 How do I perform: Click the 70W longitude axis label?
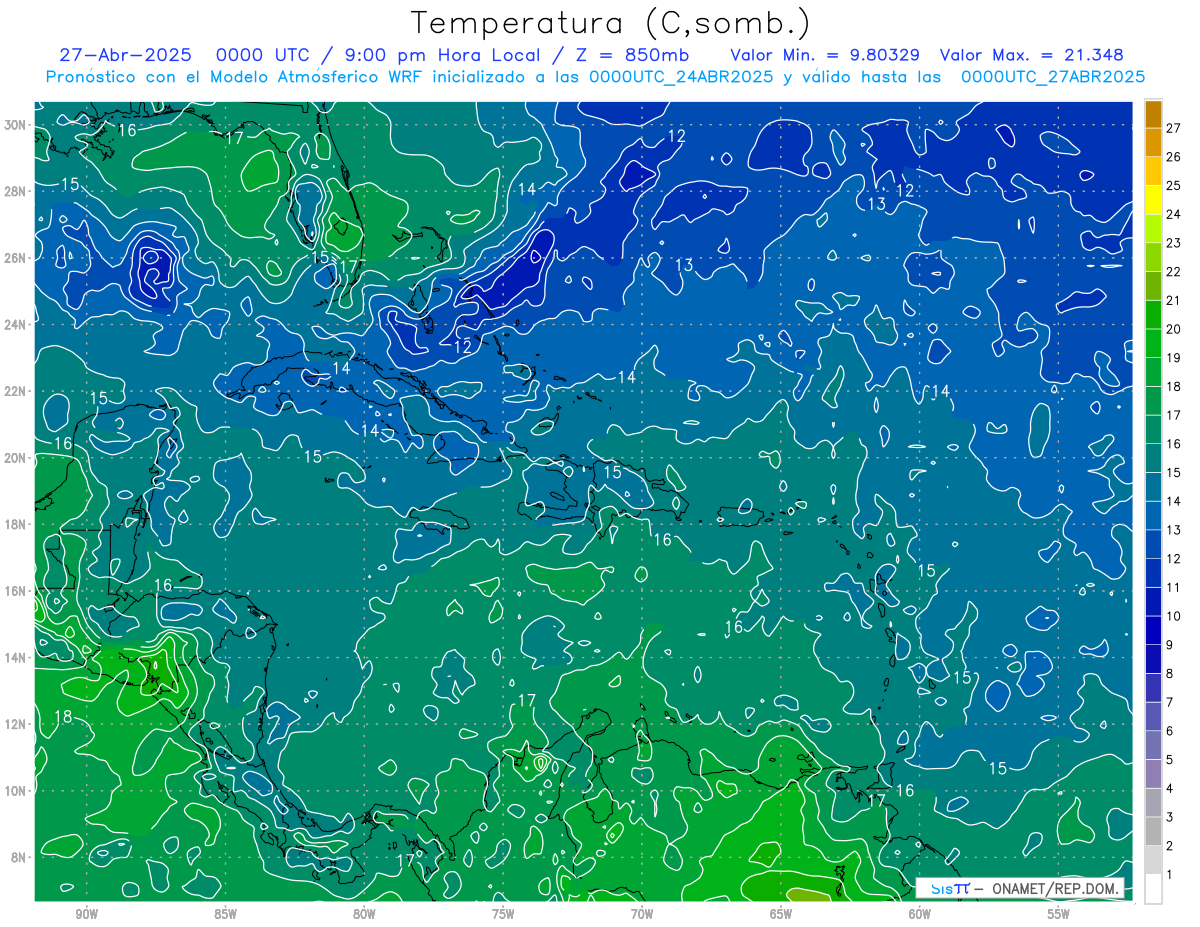(x=642, y=914)
